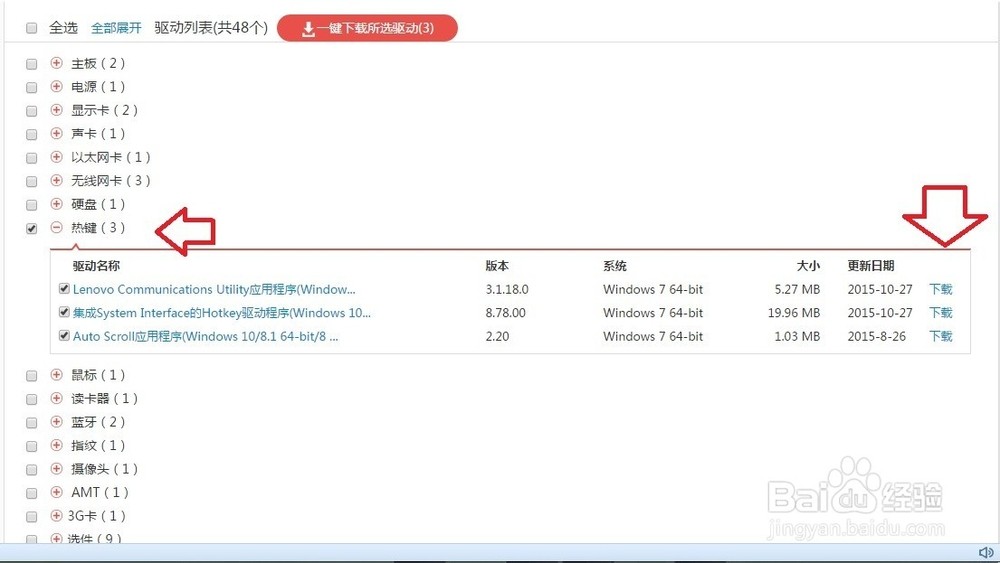This screenshot has height=563, width=1000.
Task: Click plus icon next to 鼠标
Action: click(x=57, y=375)
